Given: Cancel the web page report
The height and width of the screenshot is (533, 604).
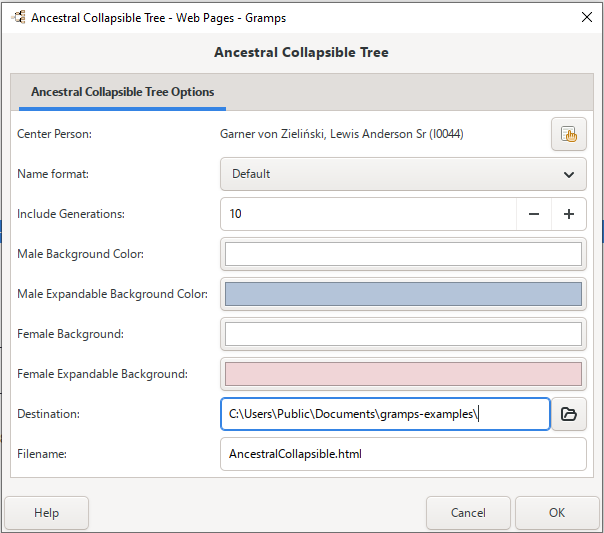Looking at the screenshot, I should click(x=468, y=513).
